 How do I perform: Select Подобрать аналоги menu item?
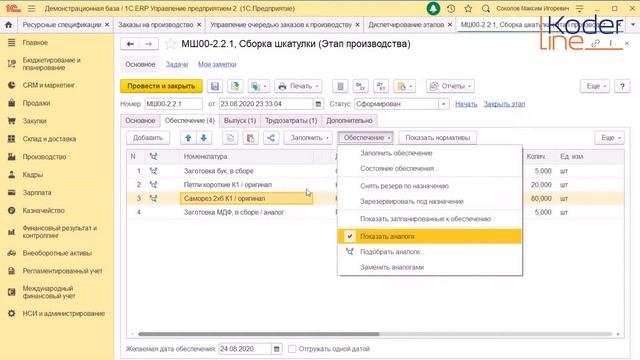tap(430, 252)
